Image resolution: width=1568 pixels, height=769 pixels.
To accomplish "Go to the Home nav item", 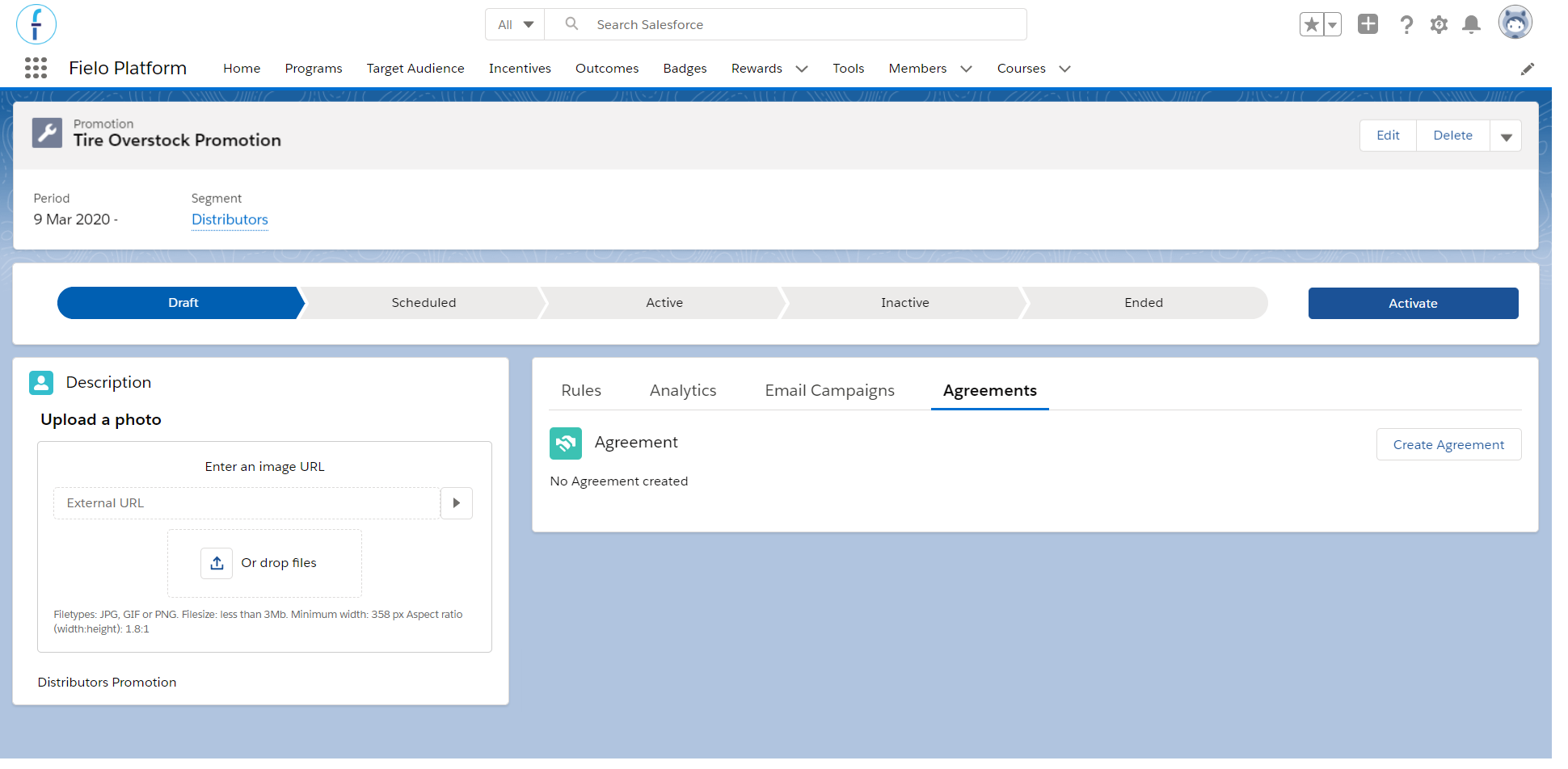I will (x=242, y=69).
